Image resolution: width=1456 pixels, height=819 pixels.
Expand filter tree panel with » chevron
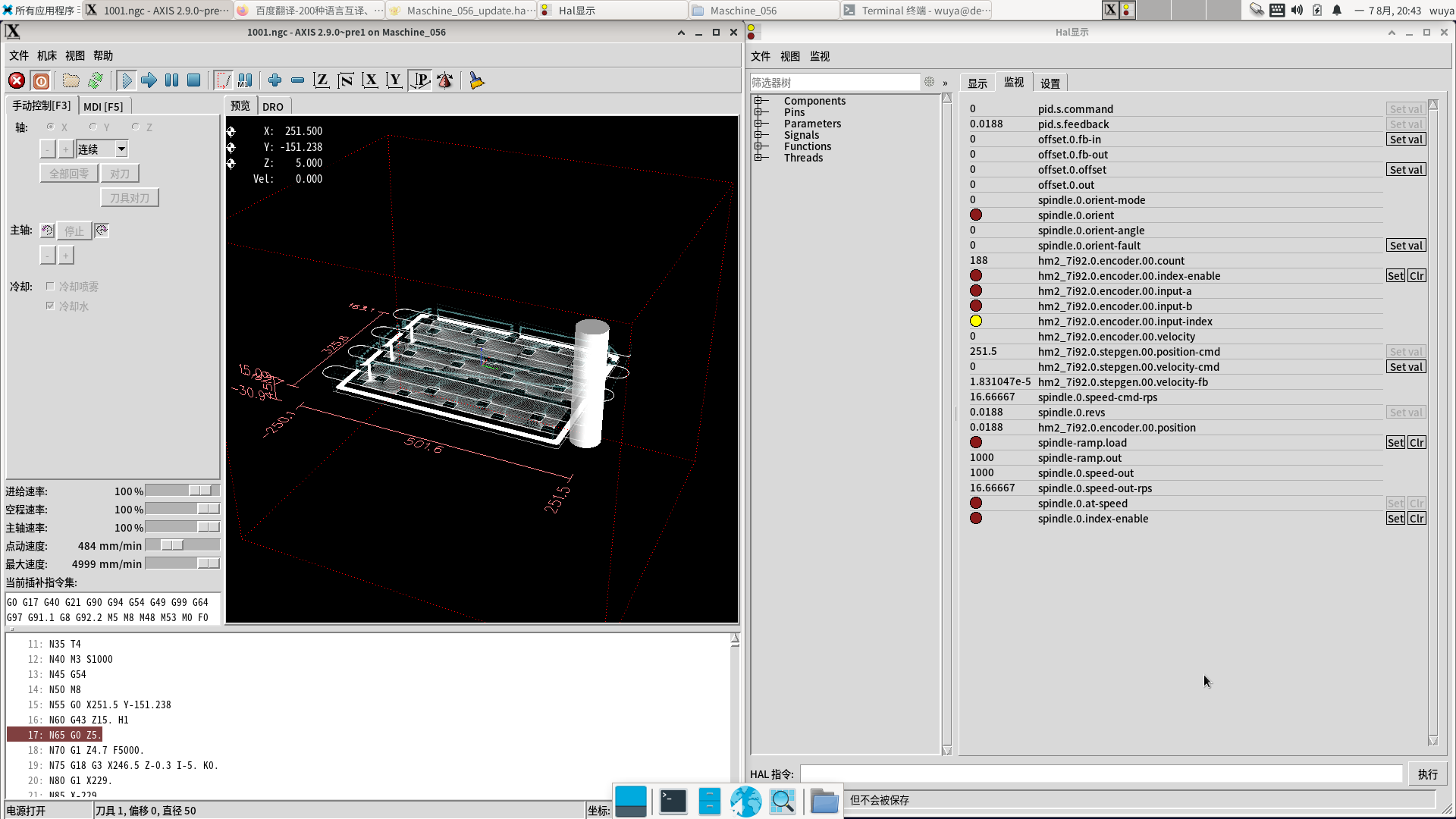click(945, 83)
